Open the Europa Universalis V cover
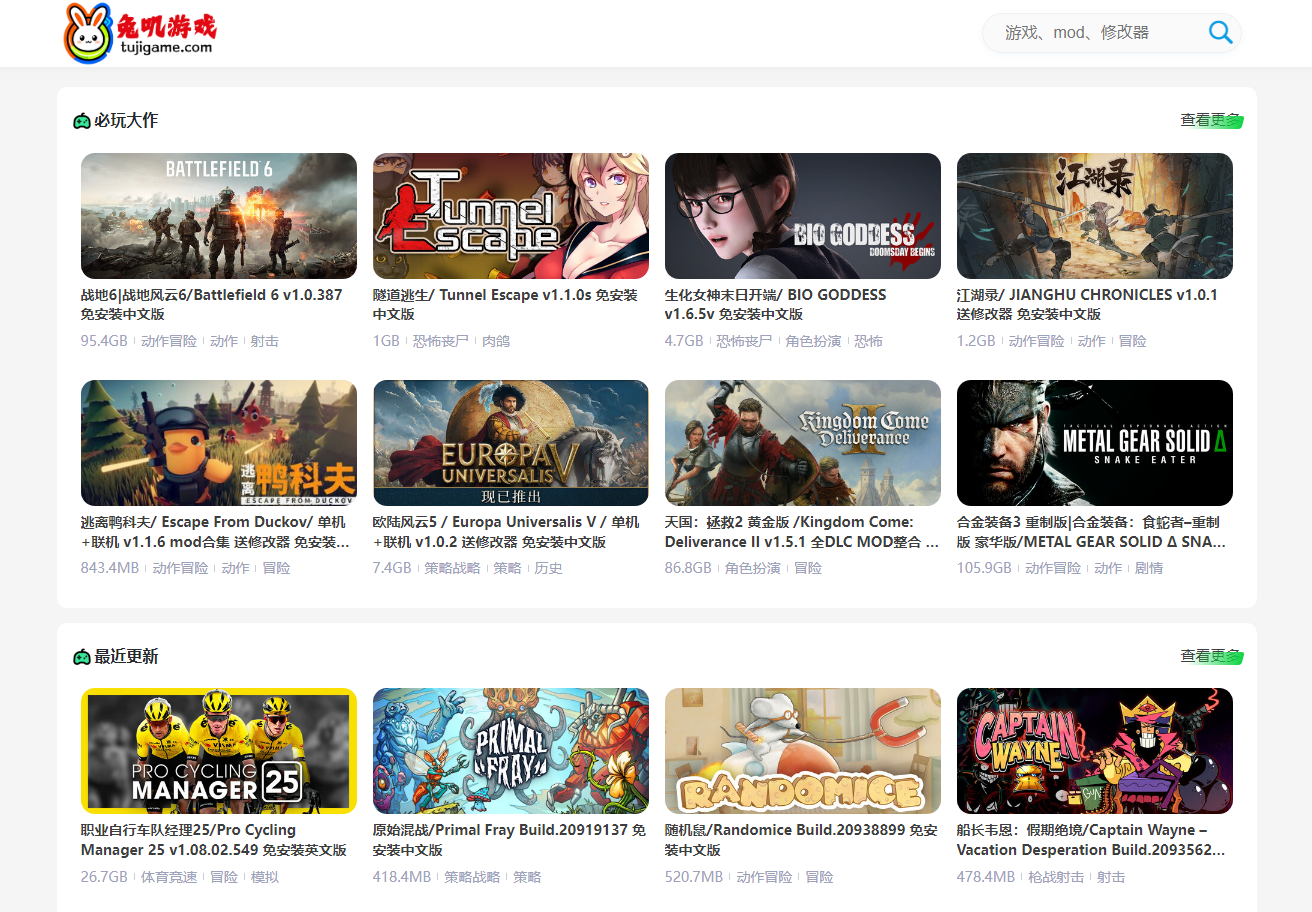The height and width of the screenshot is (912, 1312). (511, 443)
